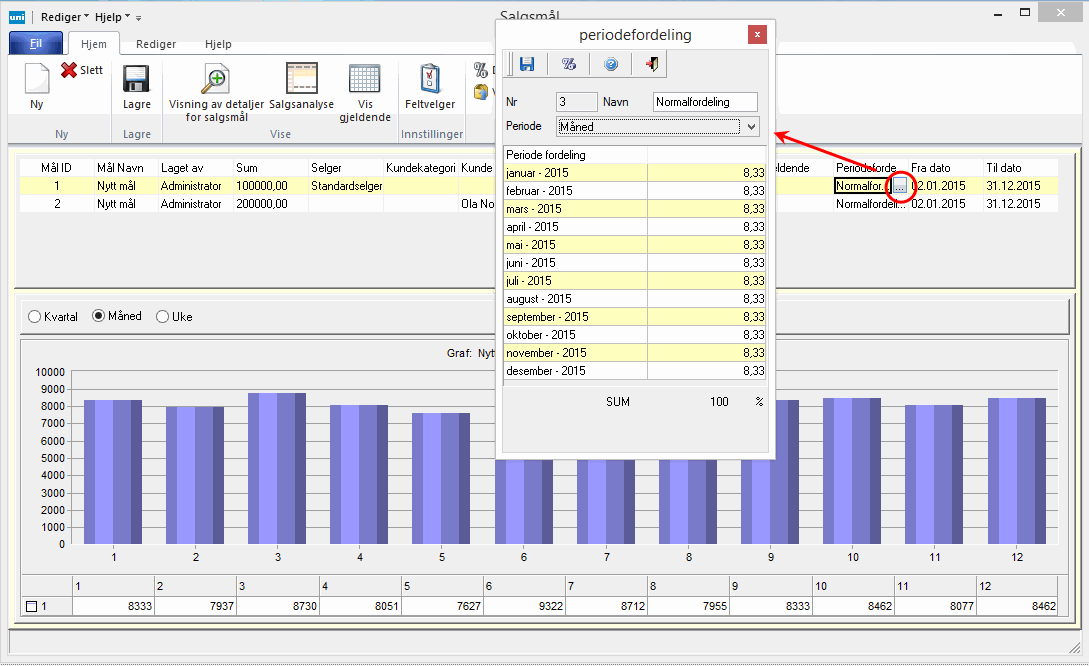Image resolution: width=1089 pixels, height=666 pixels.
Task: Click the Vis gjeldende calendar icon
Action: (364, 79)
